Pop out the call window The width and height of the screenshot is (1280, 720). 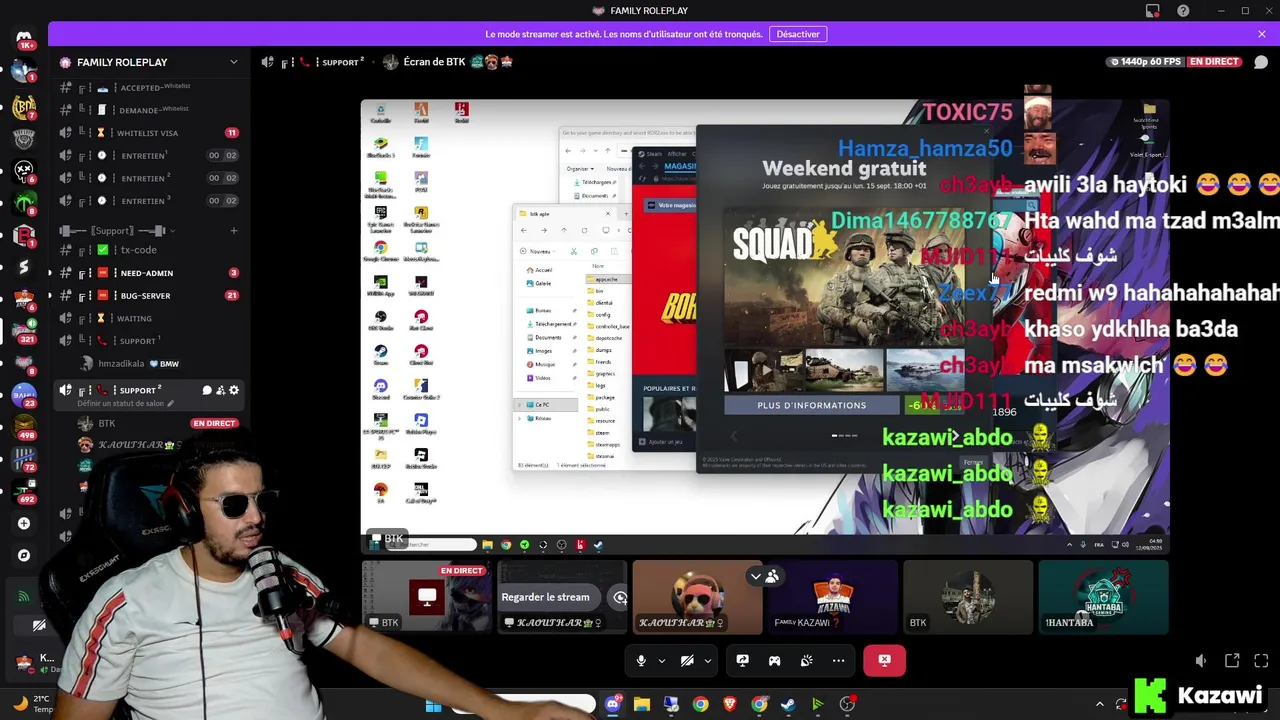point(1232,661)
